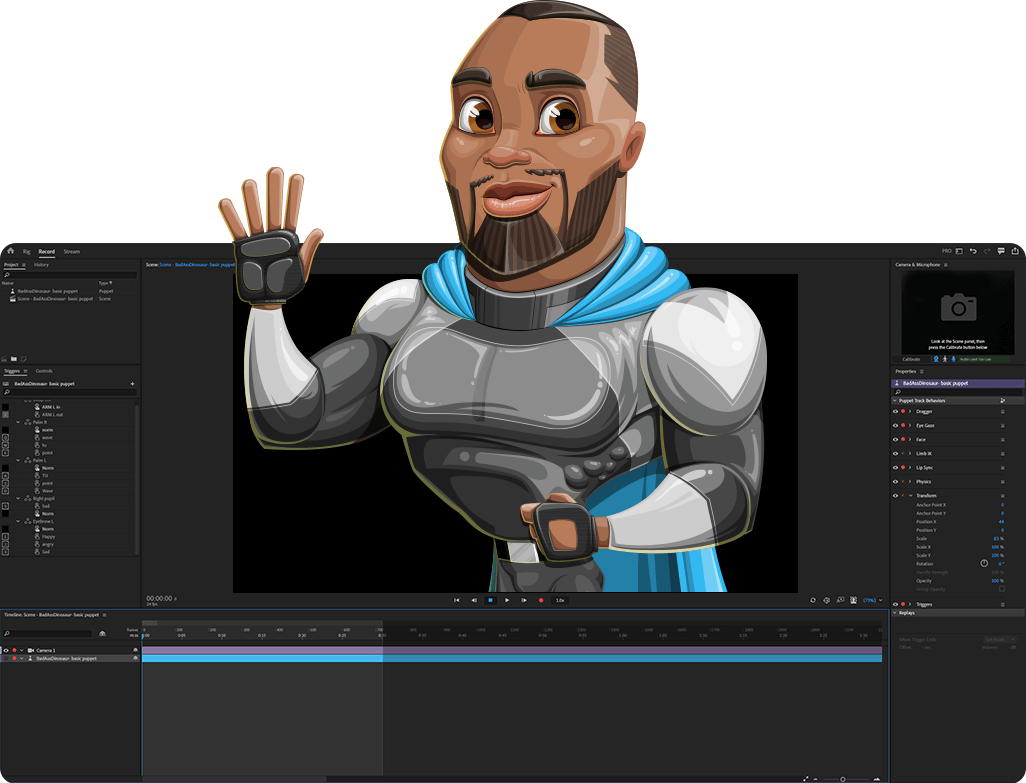Toggle camera input face icon

click(x=937, y=358)
